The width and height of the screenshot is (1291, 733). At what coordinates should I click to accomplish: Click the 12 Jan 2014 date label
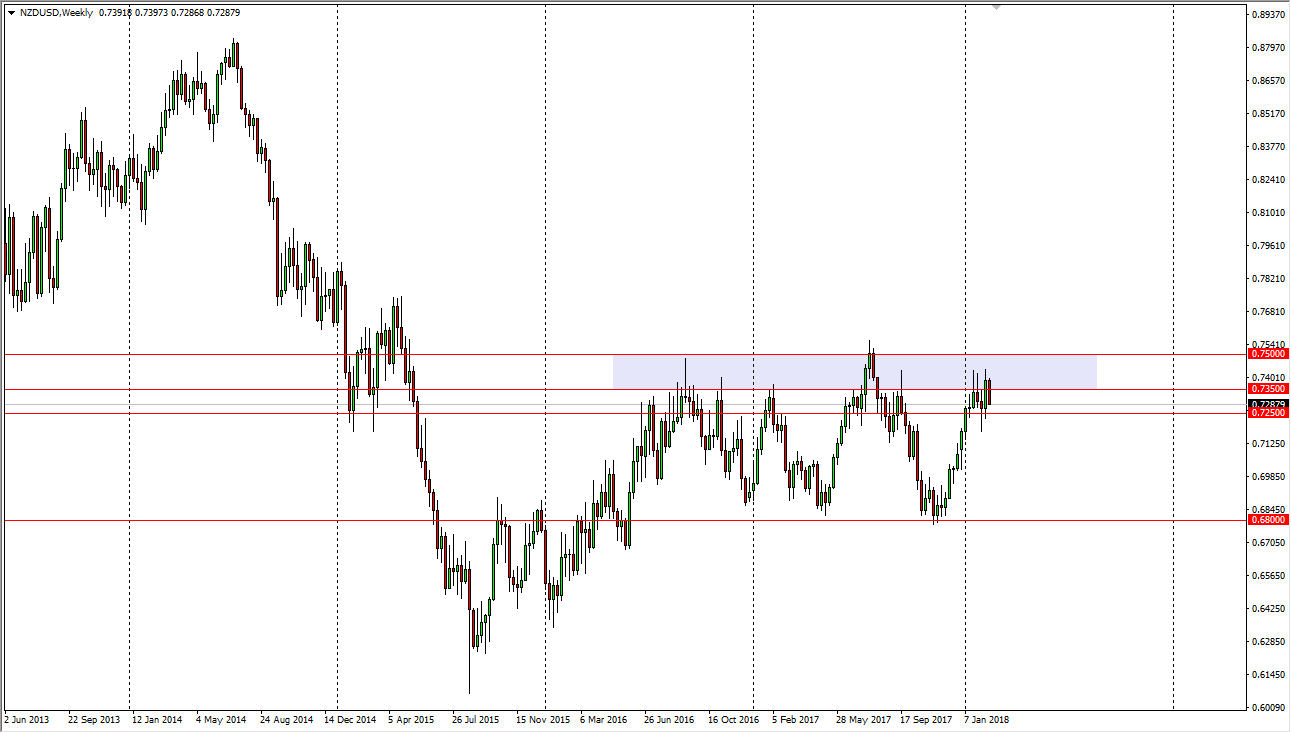tap(157, 719)
